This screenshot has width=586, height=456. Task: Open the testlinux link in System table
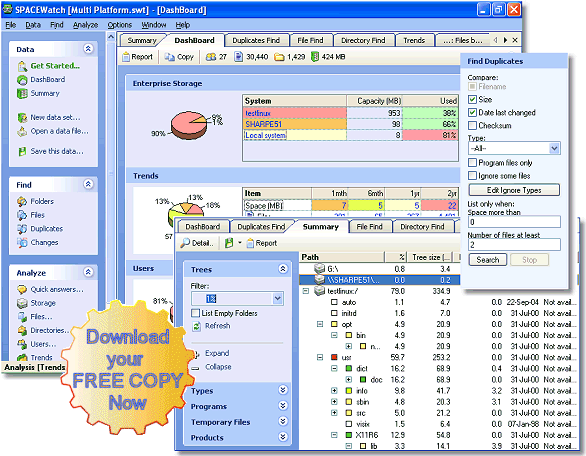point(258,113)
